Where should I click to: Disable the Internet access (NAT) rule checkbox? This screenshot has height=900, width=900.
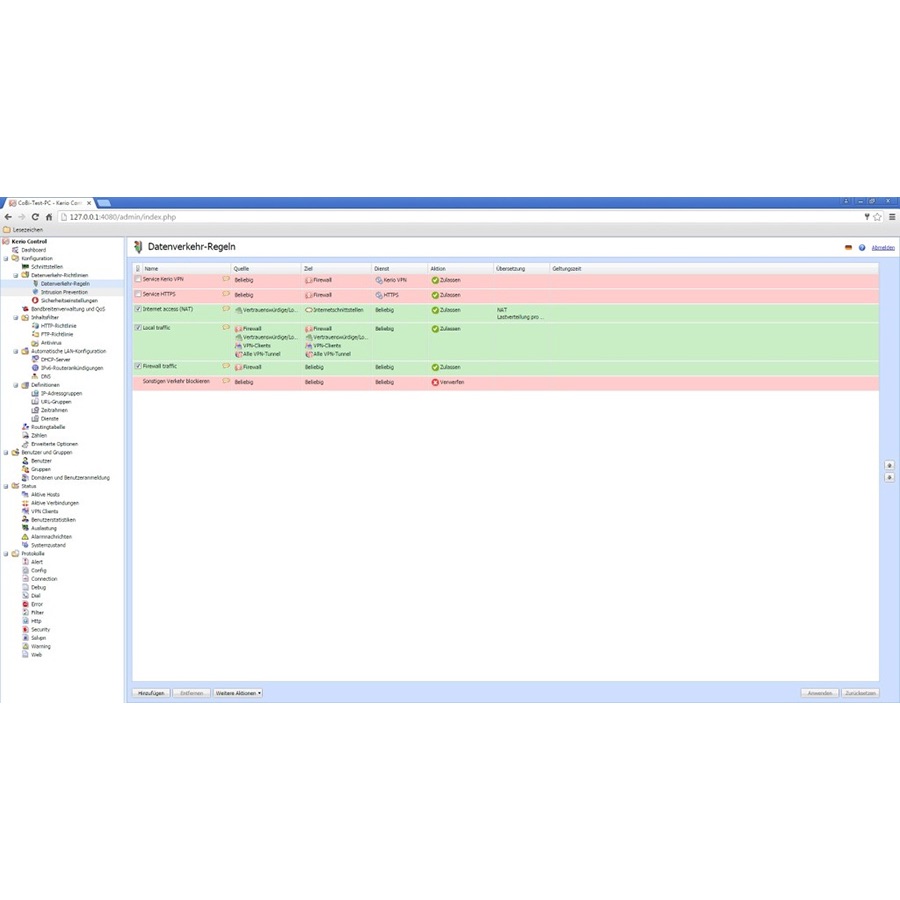click(138, 309)
